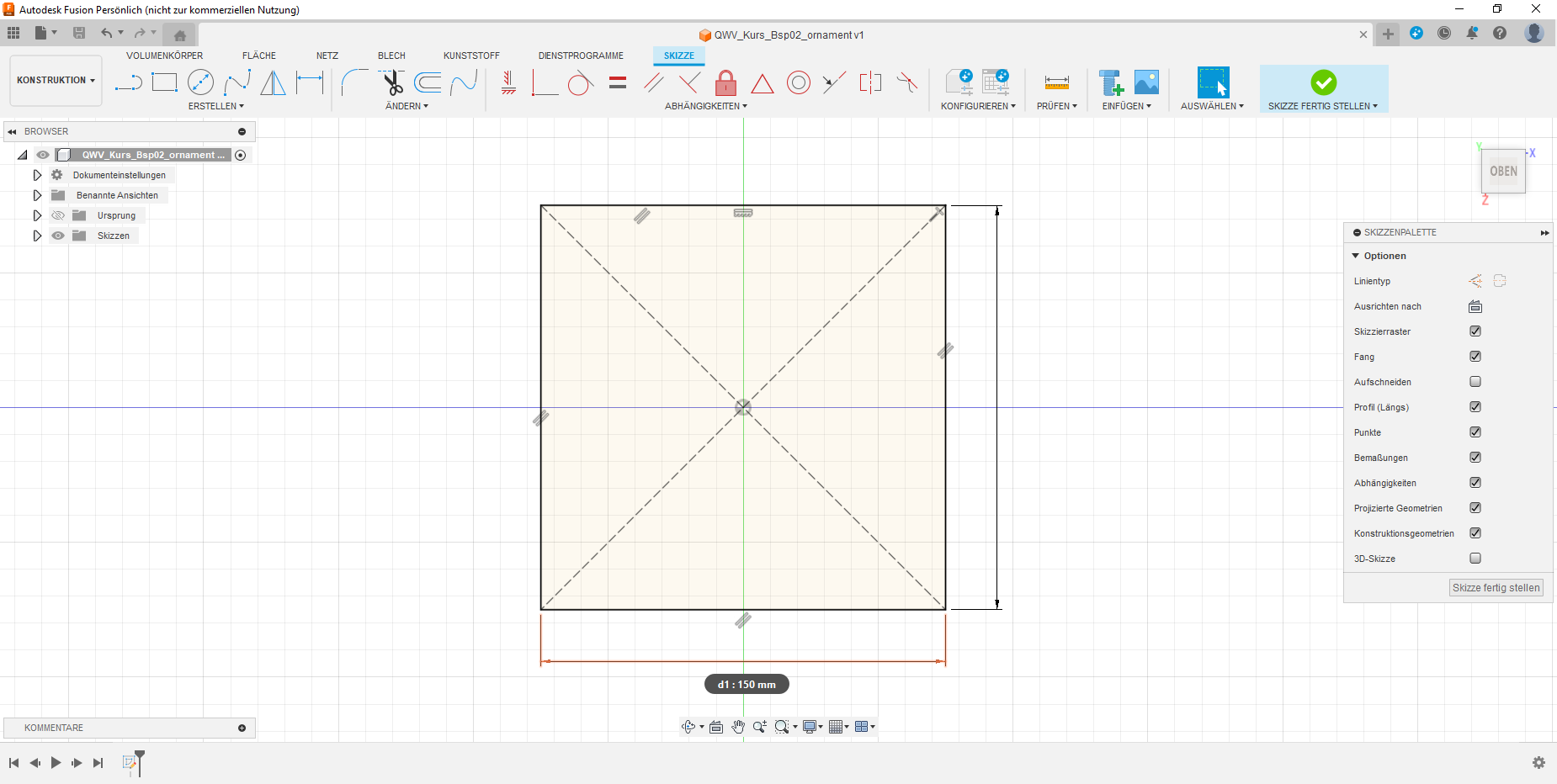Open the KONSTRUKTION workspace dropdown
This screenshot has height=784, width=1557.
[x=56, y=81]
